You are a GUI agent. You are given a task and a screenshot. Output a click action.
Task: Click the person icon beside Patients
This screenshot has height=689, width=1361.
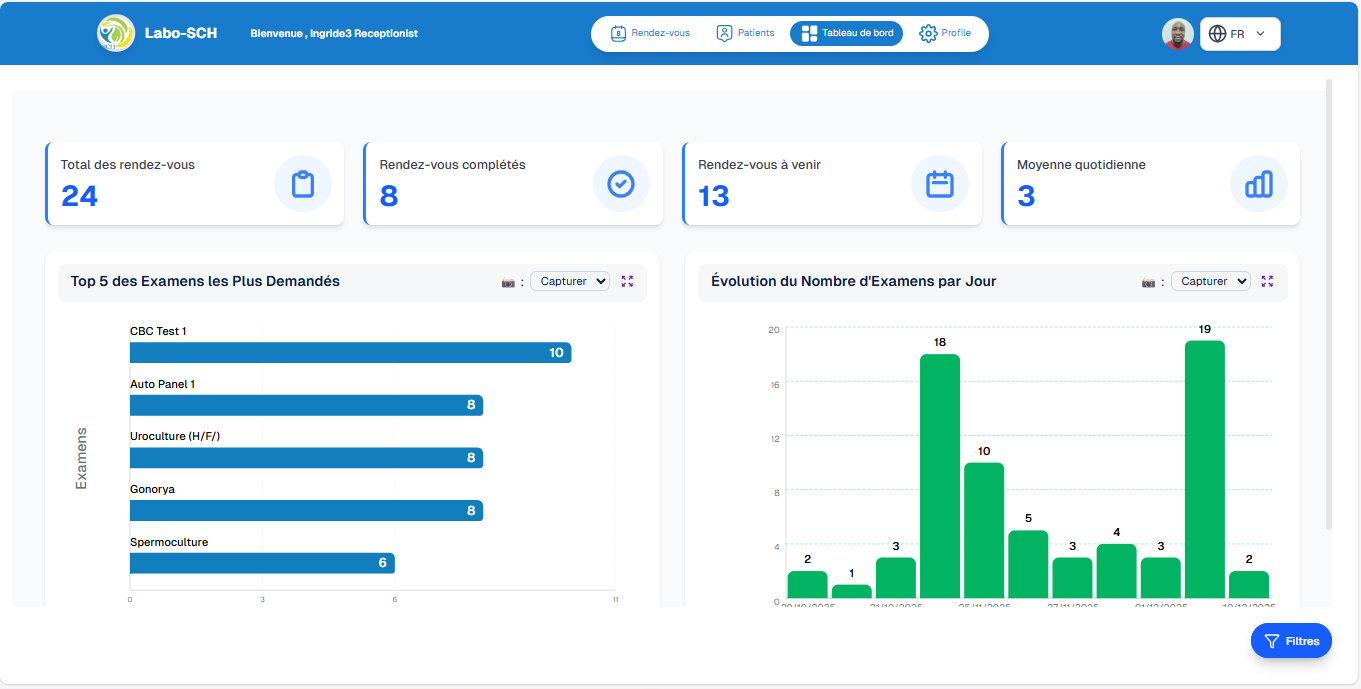[x=722, y=32]
